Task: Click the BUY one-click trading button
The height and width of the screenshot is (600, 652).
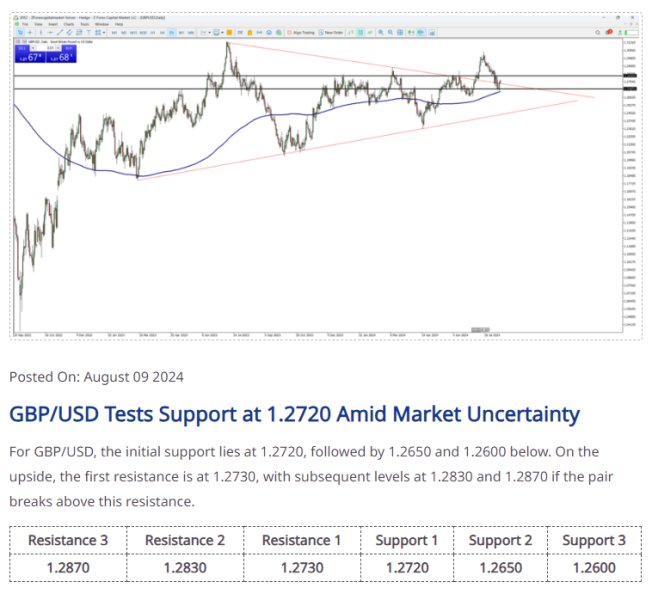Action: point(61,57)
